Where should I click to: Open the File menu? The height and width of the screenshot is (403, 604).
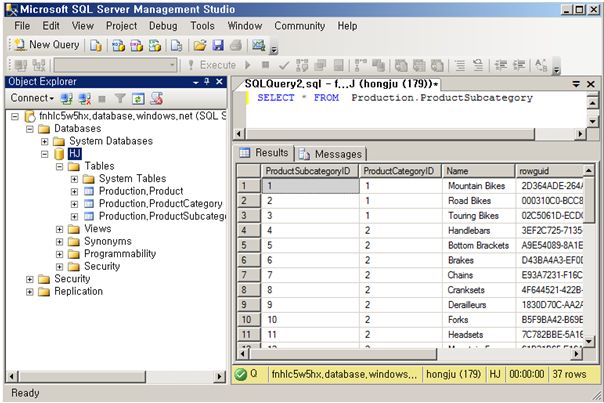(22, 26)
